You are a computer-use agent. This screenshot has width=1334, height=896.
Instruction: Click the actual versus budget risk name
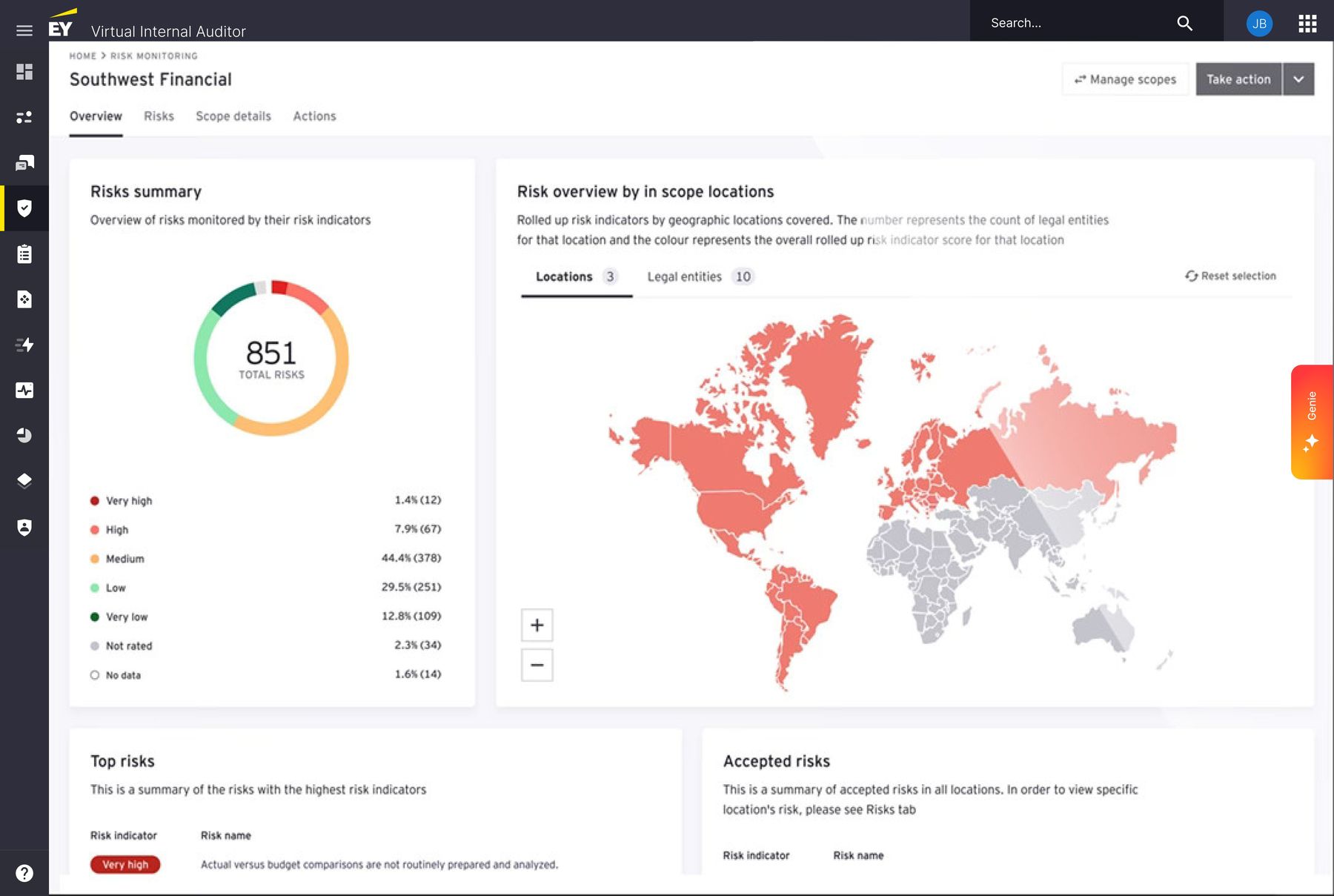[379, 864]
